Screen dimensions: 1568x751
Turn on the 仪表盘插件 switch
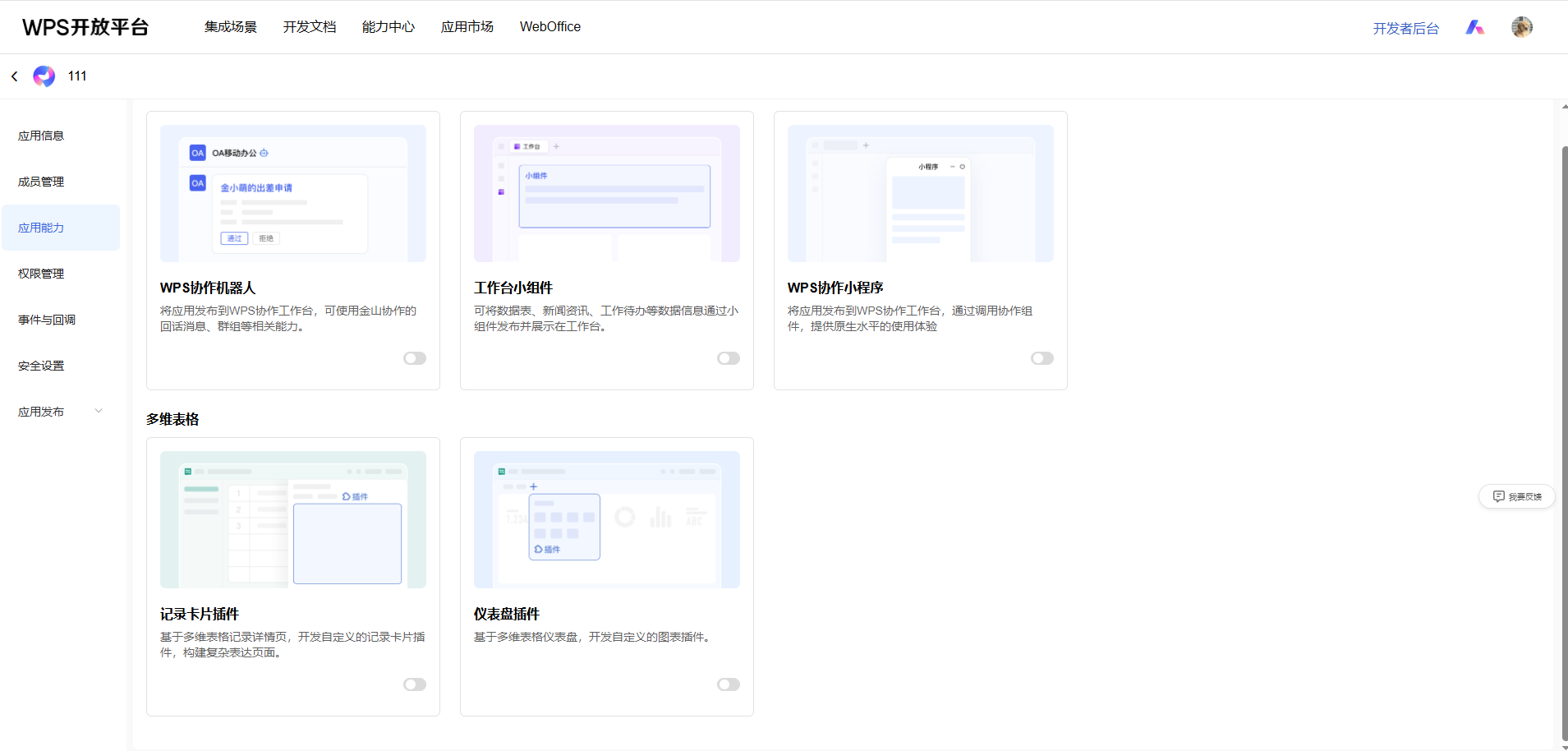[x=729, y=684]
